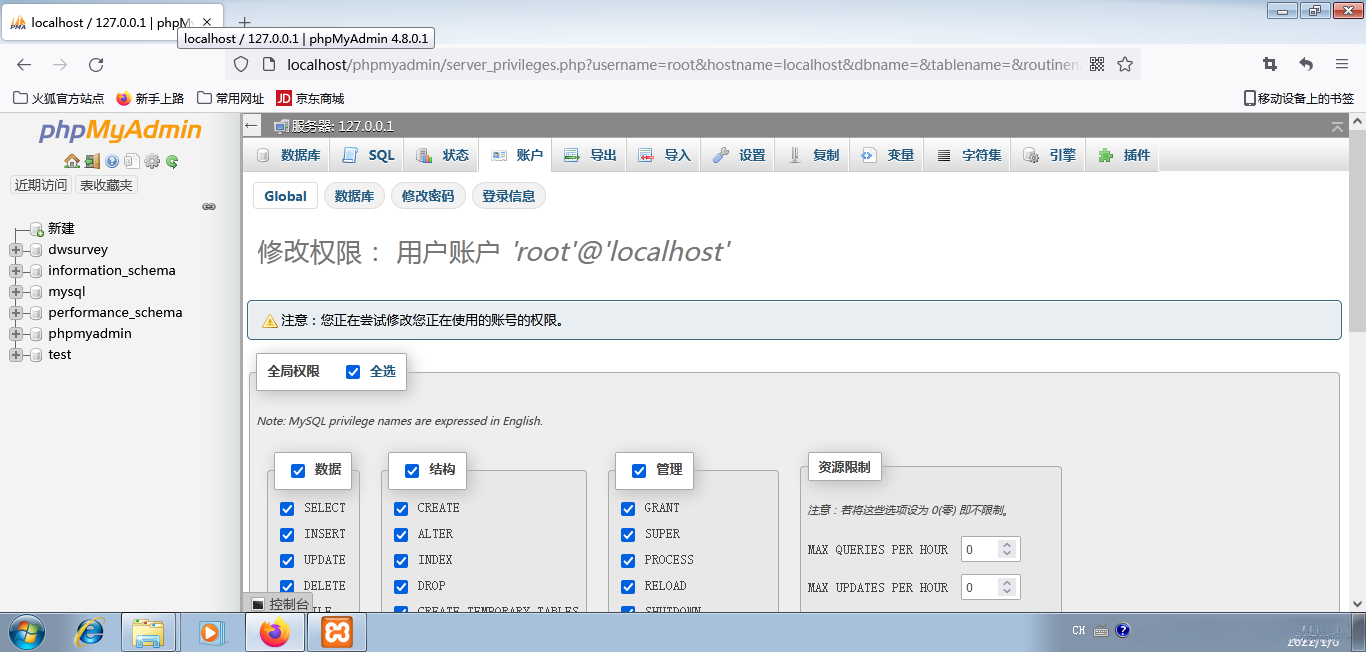
Task: Expand the mysql database tree
Action: (16, 292)
